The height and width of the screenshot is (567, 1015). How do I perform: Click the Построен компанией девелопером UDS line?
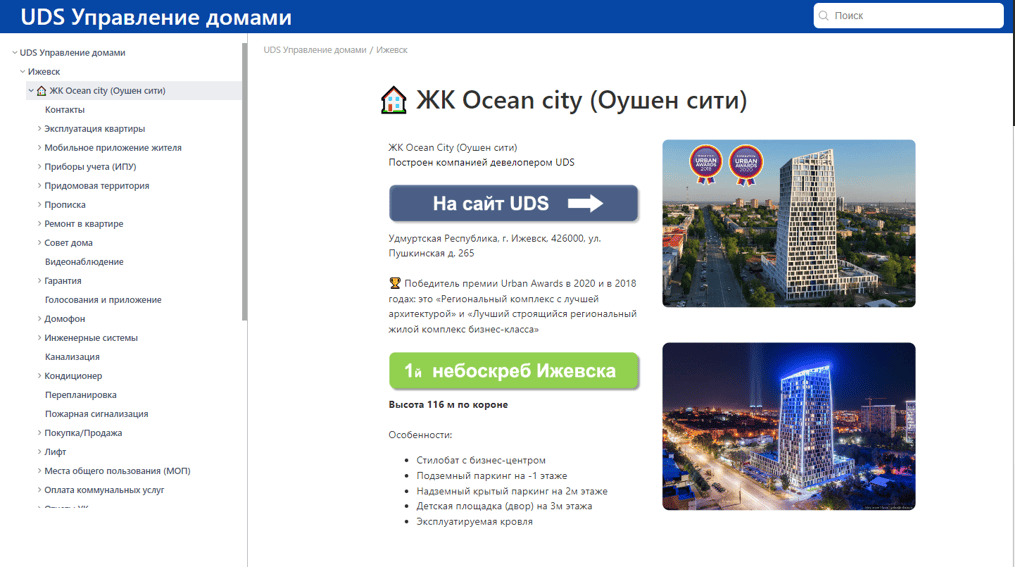[482, 162]
